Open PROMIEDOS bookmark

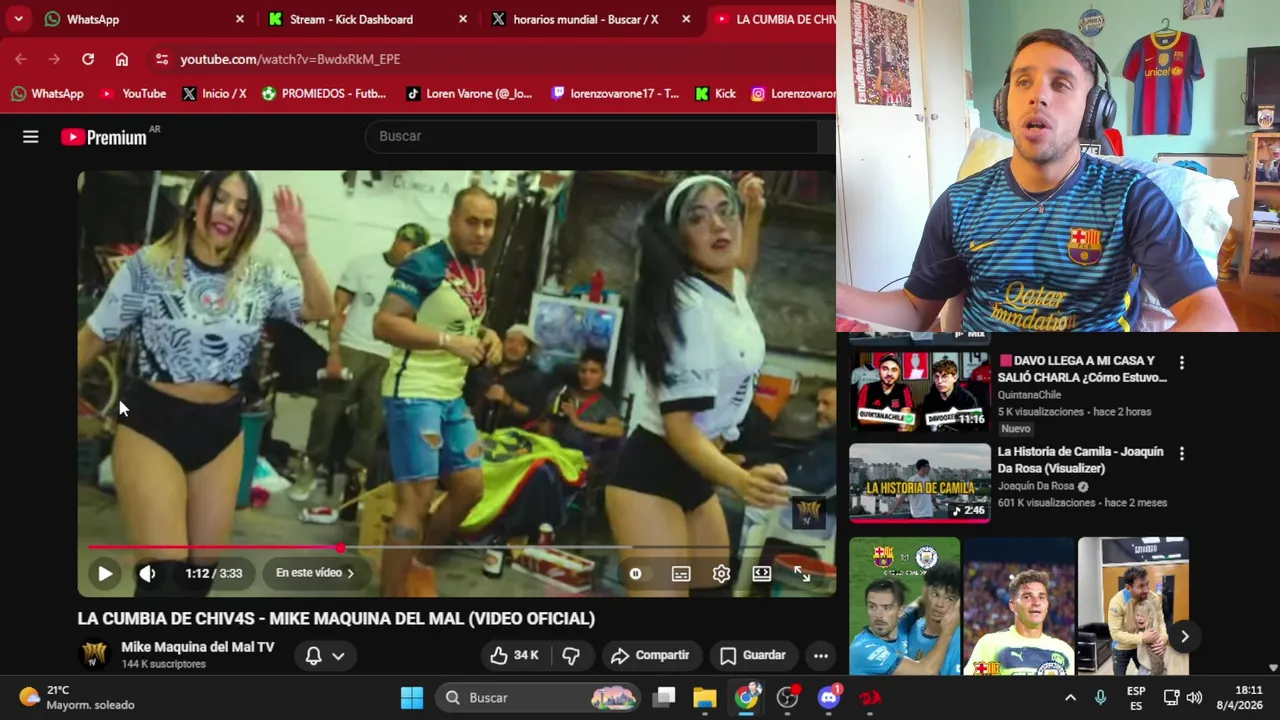pyautogui.click(x=323, y=93)
